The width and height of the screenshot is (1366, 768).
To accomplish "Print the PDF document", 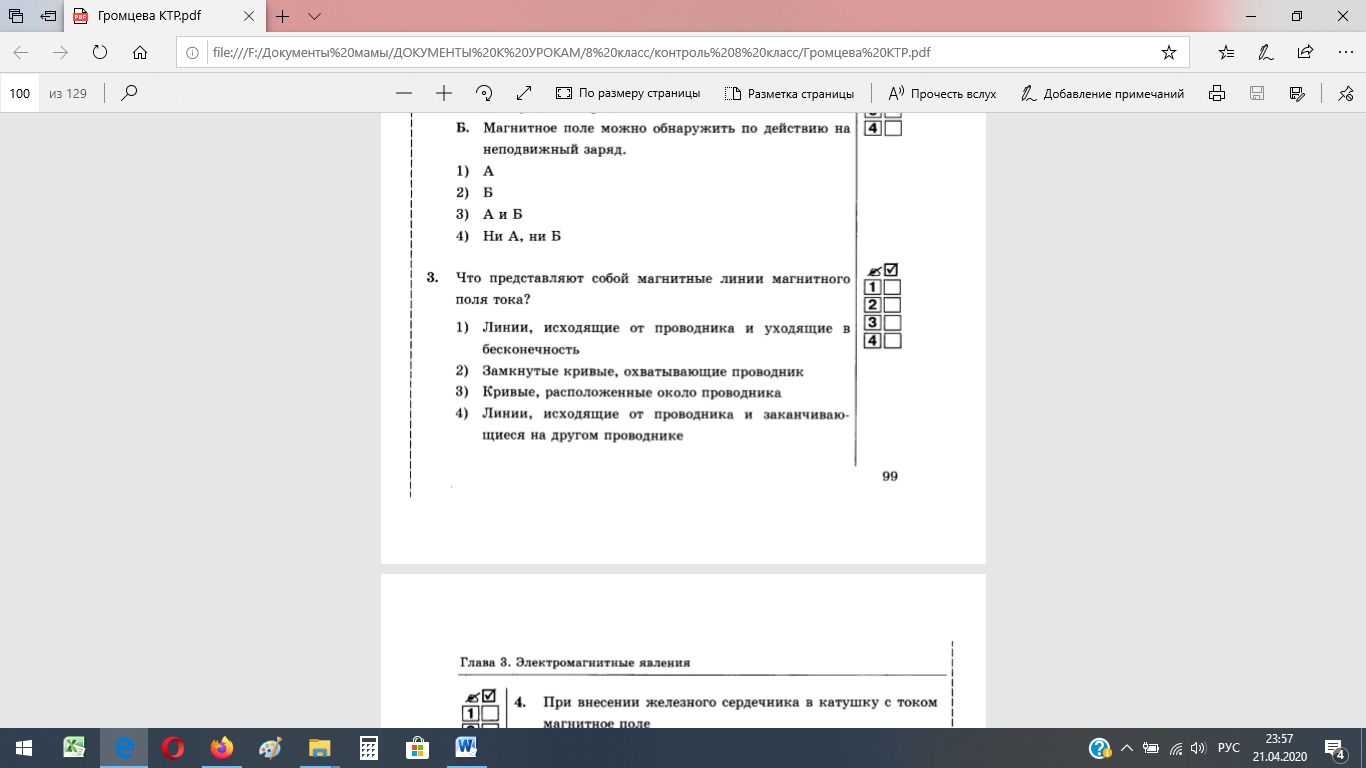I will 1217,93.
